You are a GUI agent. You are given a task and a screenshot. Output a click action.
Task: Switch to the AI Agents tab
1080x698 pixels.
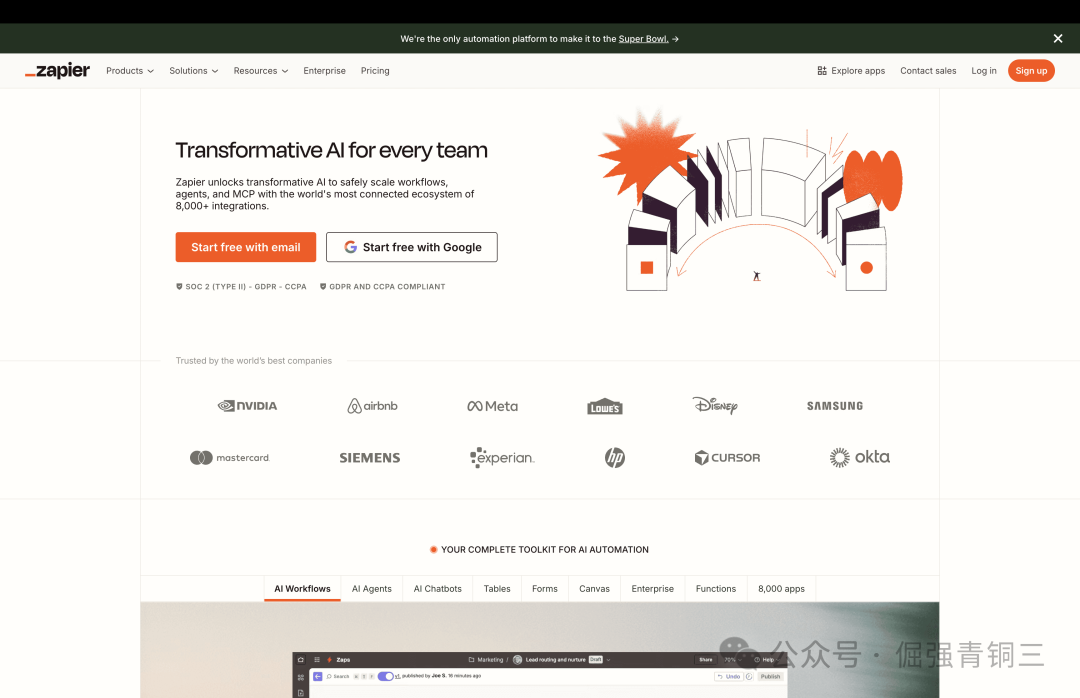[x=372, y=588]
